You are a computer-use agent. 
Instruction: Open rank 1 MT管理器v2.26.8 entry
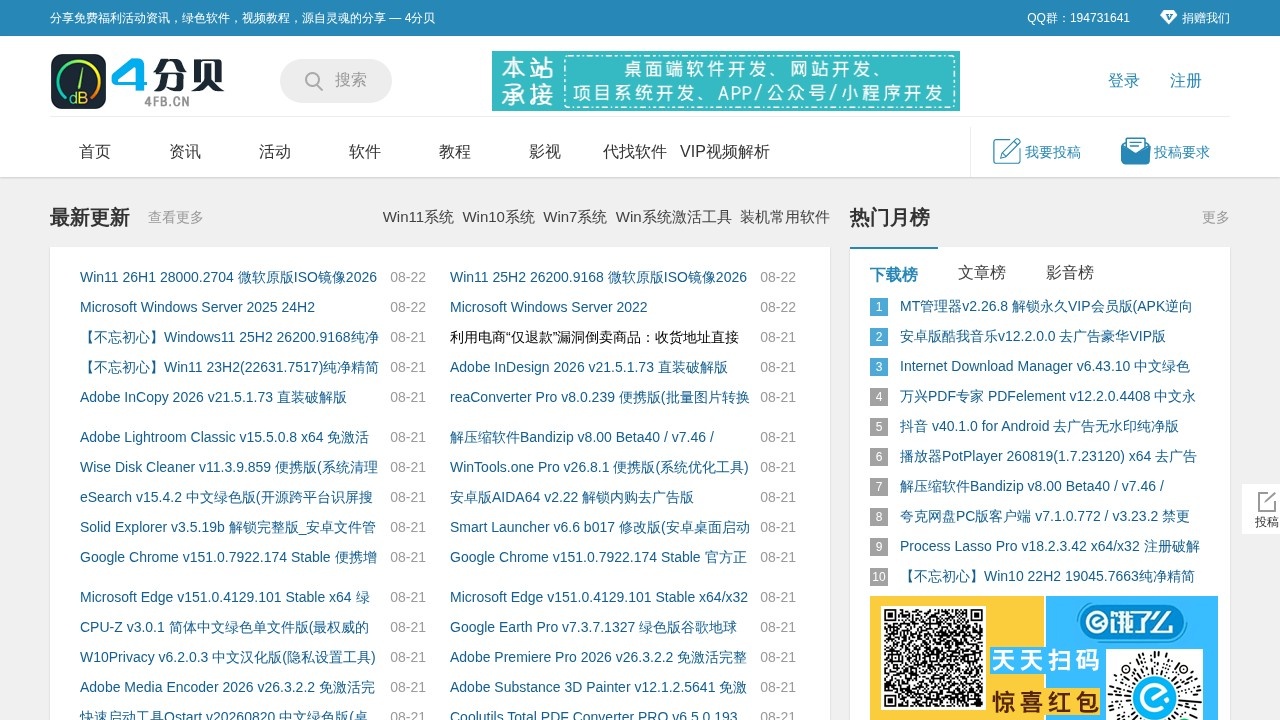pyautogui.click(x=1046, y=306)
